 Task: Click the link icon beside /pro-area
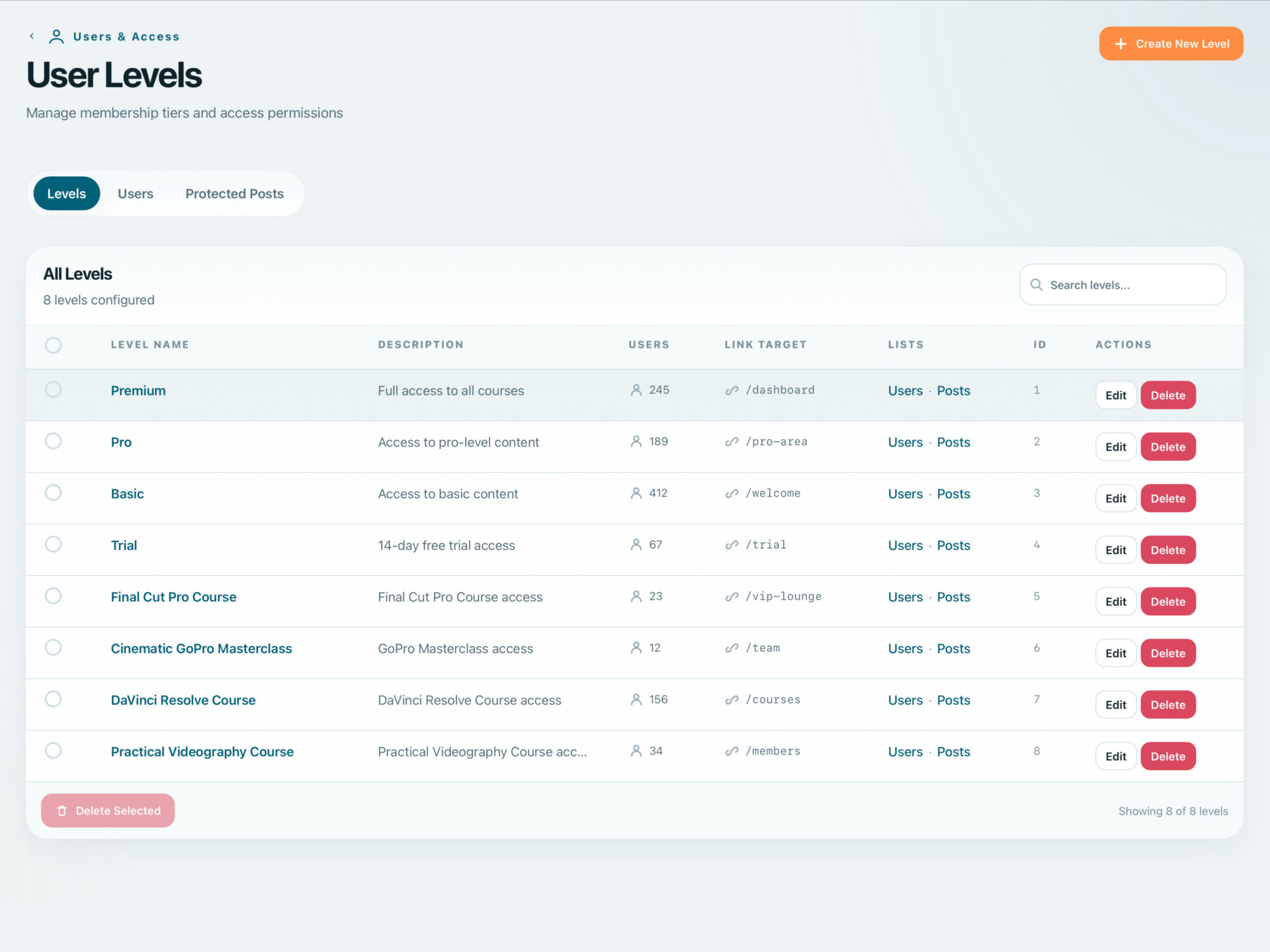tap(732, 442)
